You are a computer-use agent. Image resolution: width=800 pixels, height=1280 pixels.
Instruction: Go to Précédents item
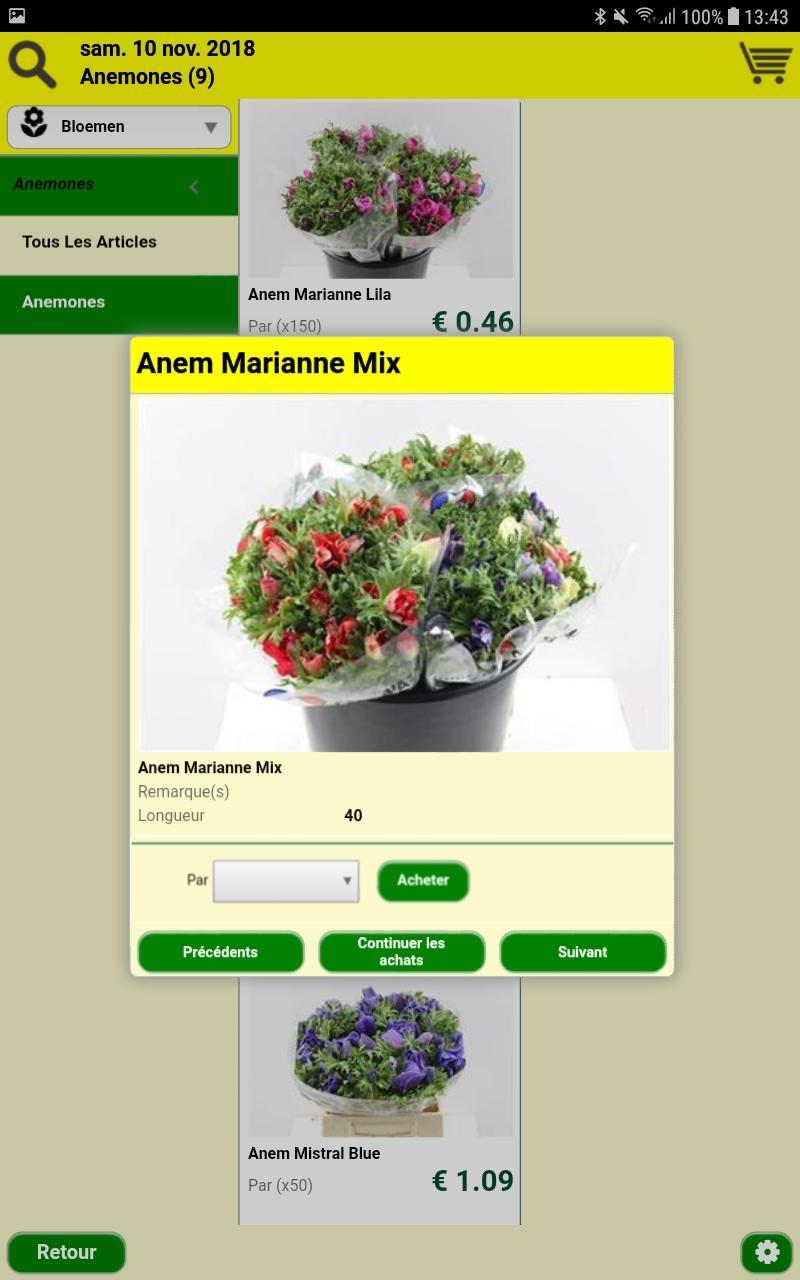tap(221, 952)
